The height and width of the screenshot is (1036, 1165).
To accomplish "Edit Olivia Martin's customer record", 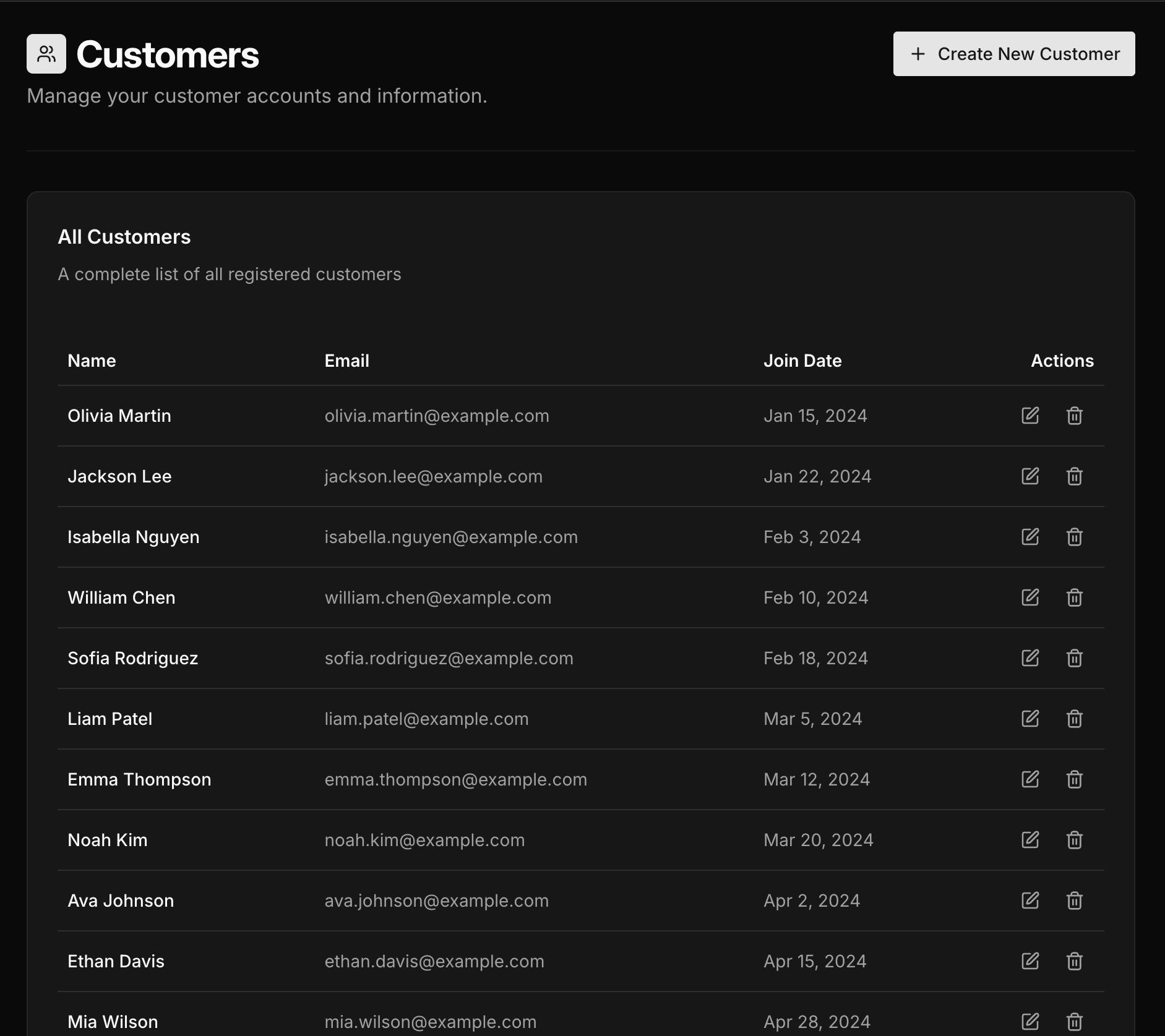I will [1030, 416].
